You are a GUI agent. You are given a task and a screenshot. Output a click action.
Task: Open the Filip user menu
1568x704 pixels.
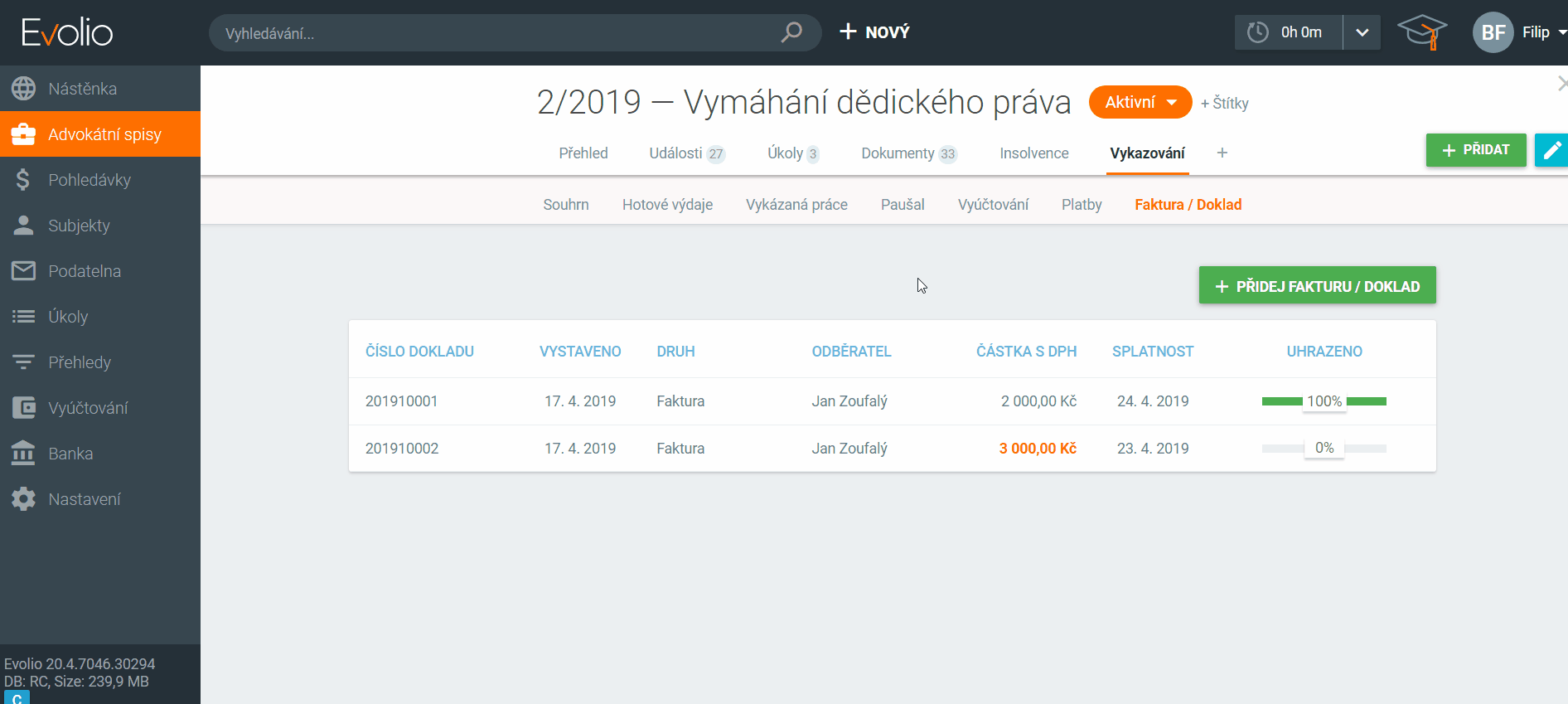point(1521,32)
